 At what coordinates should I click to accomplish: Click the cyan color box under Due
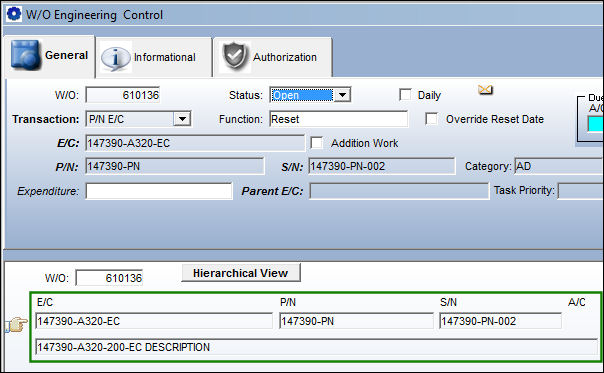click(x=596, y=124)
